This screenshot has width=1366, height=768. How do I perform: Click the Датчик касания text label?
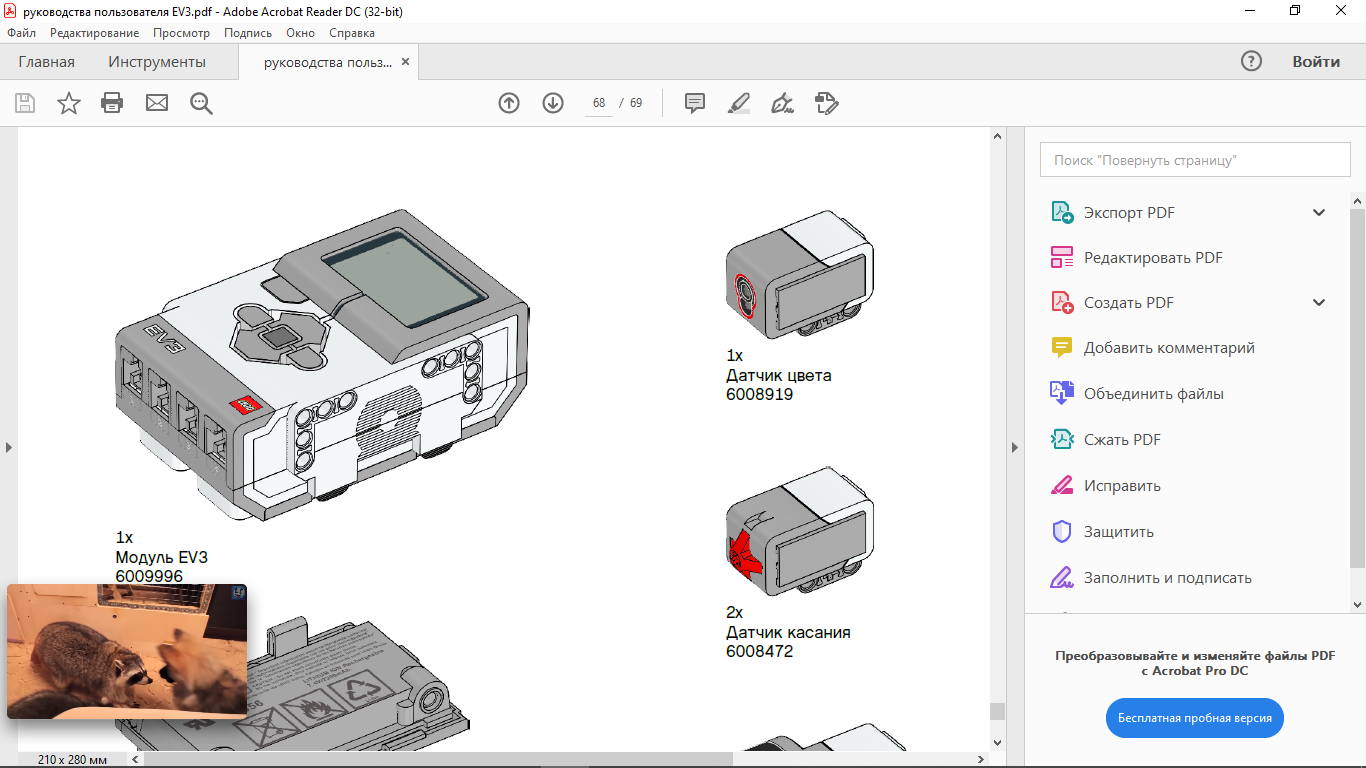click(x=788, y=632)
